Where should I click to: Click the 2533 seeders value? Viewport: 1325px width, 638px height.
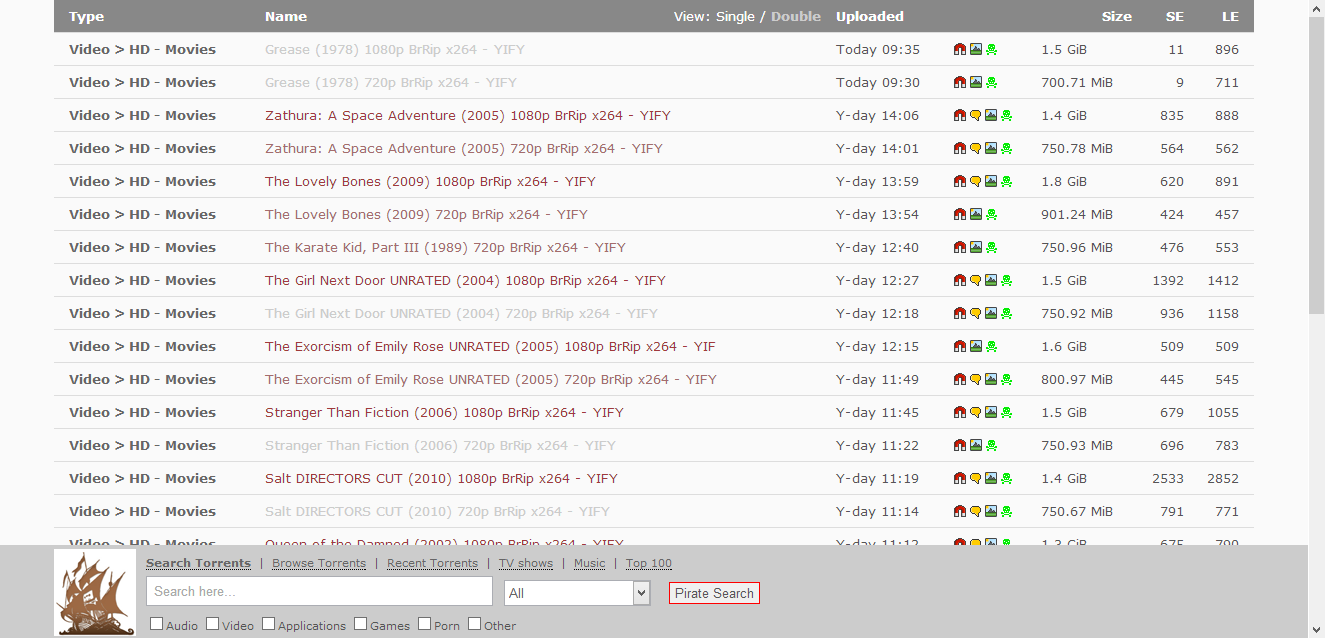[x=1168, y=478]
